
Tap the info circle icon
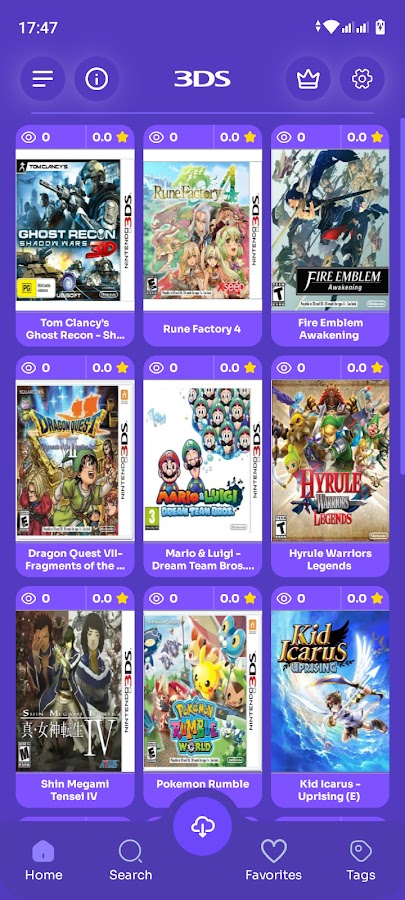(97, 79)
